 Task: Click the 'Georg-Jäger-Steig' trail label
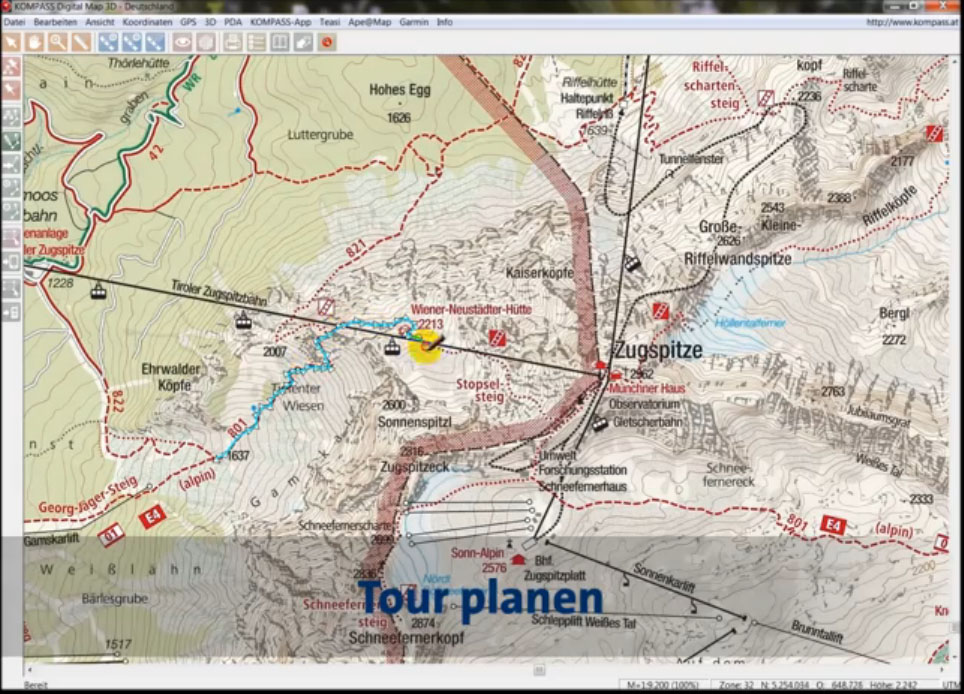(88, 497)
